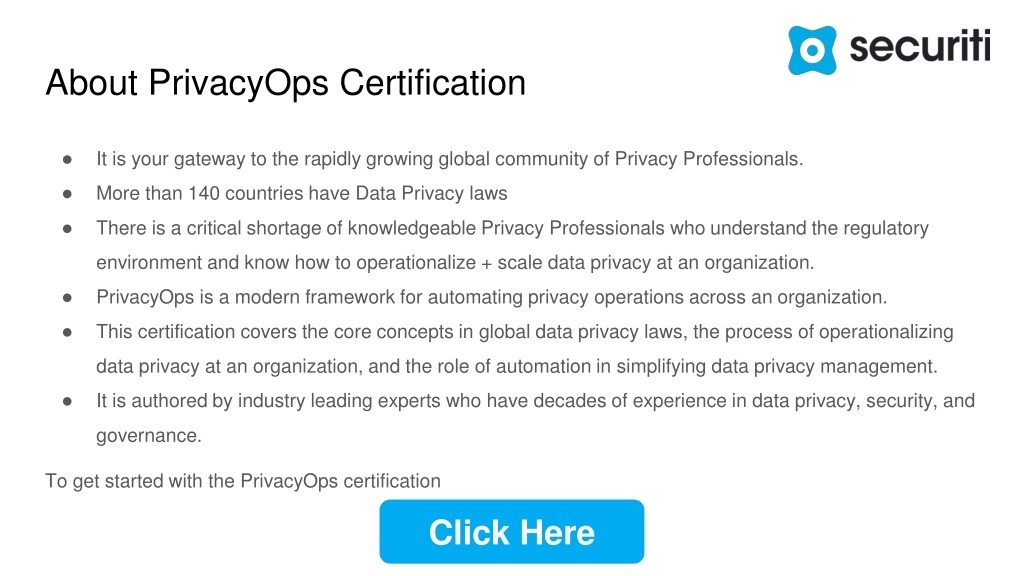
Task: Click the 'This certification covers the core' line
Action: point(524,332)
